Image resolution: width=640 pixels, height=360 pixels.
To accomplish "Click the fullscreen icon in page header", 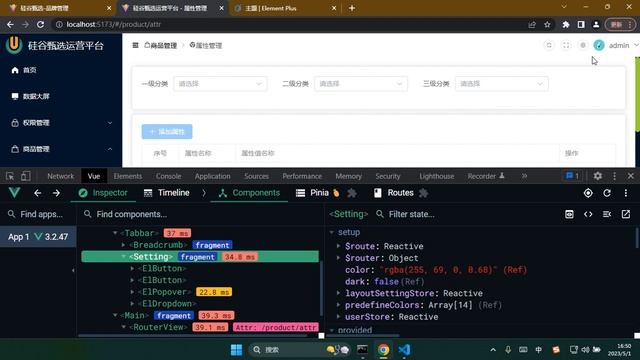I will click(566, 45).
